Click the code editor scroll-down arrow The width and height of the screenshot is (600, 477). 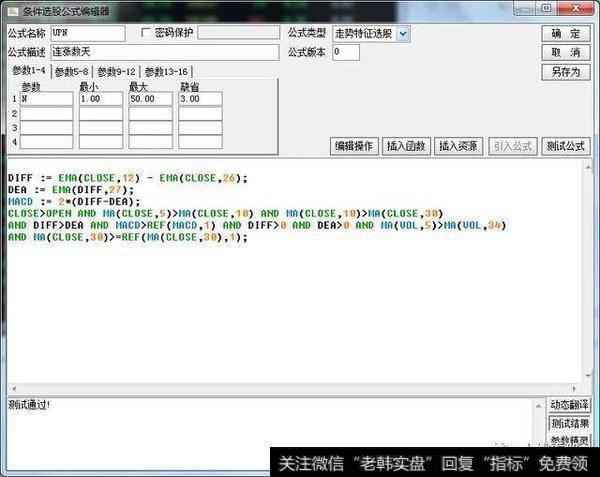pos(588,376)
